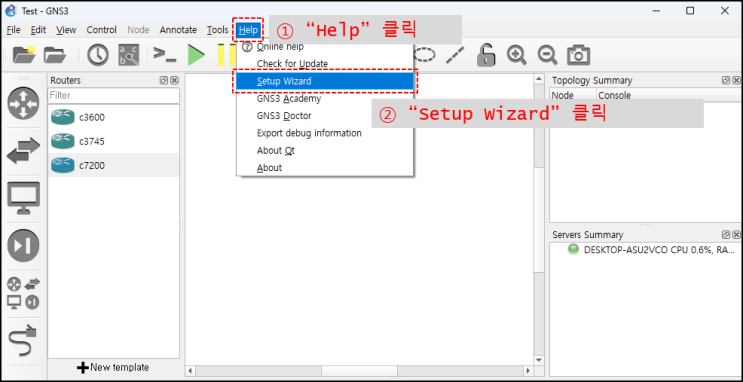Float the Topology Summary panel
The width and height of the screenshot is (743, 382).
coord(726,81)
